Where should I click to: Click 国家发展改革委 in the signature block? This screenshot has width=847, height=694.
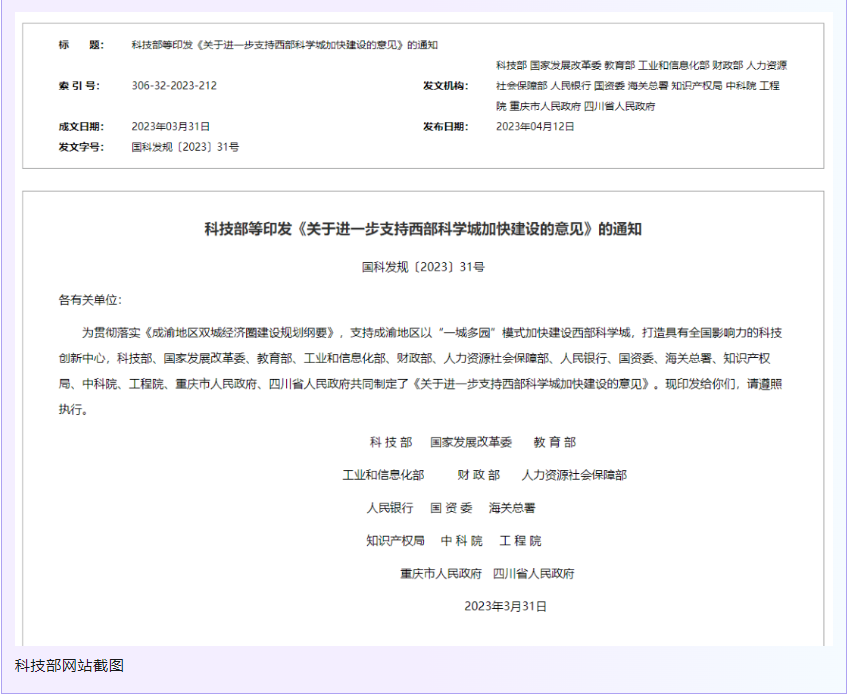(x=471, y=442)
